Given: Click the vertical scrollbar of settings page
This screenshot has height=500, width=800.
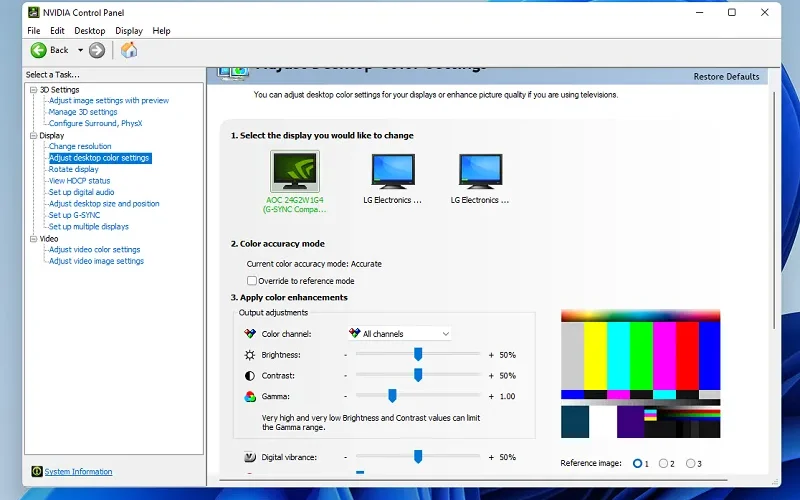Looking at the screenshot, I should [774, 209].
